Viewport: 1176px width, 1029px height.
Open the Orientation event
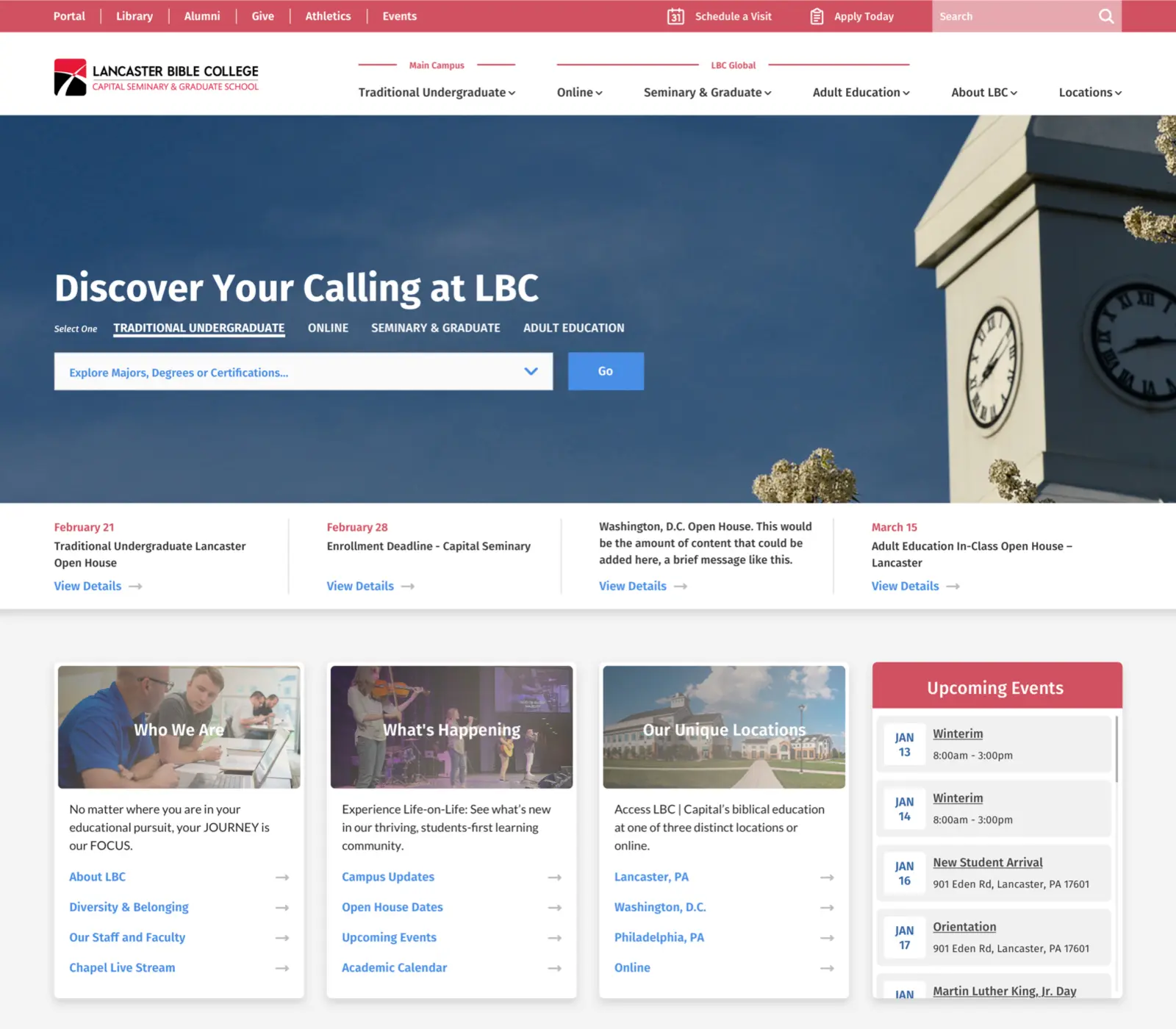click(964, 927)
